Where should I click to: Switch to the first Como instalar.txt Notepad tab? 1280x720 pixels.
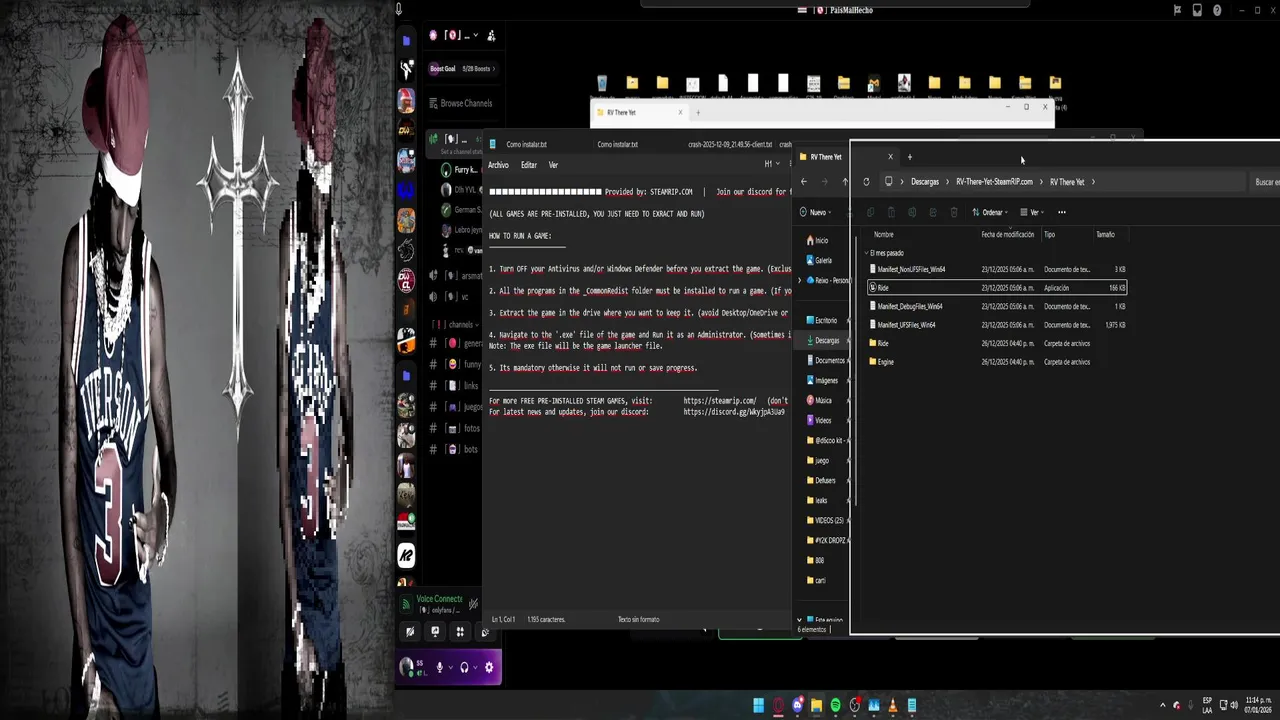click(x=526, y=144)
